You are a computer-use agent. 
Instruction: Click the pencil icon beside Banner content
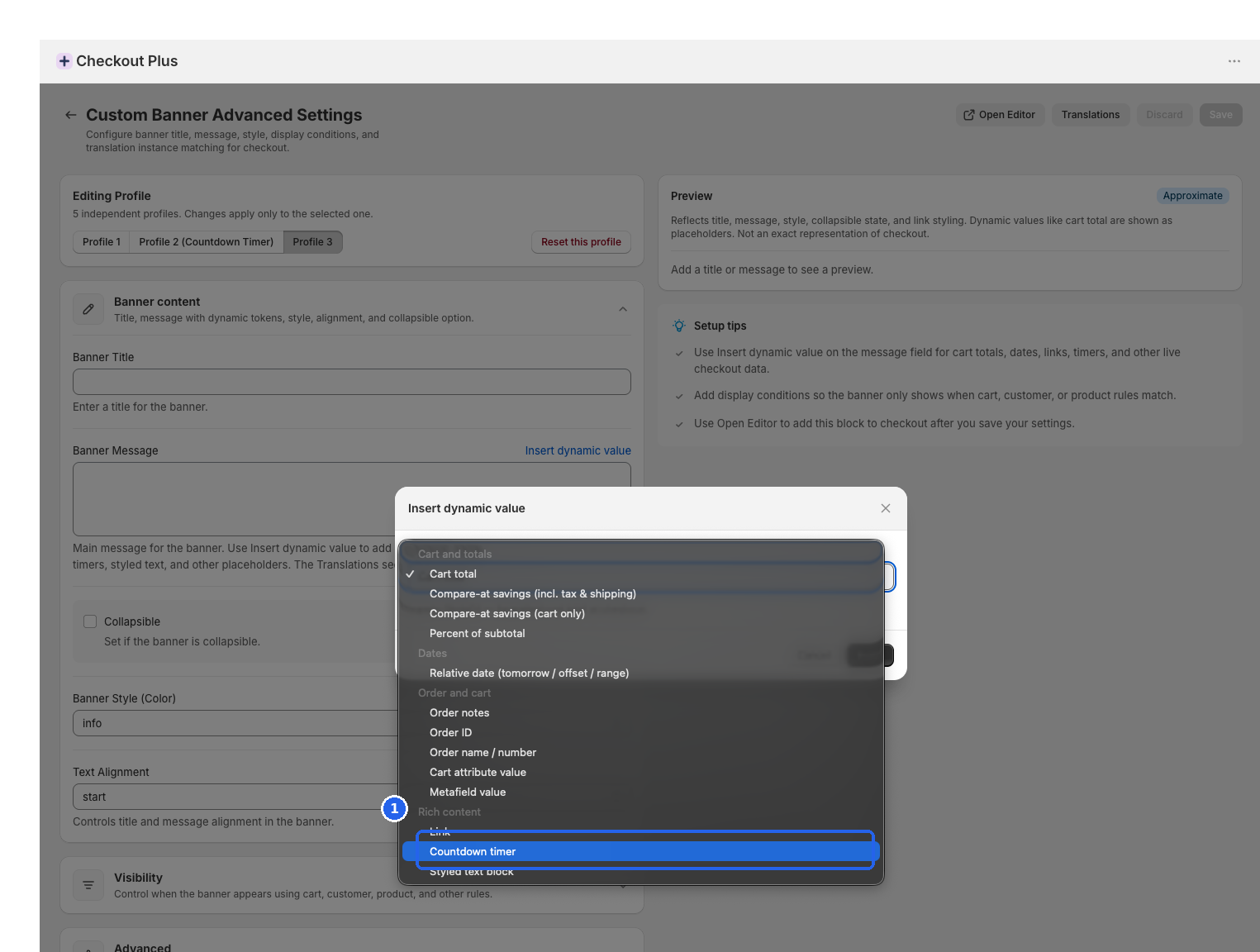pos(88,309)
